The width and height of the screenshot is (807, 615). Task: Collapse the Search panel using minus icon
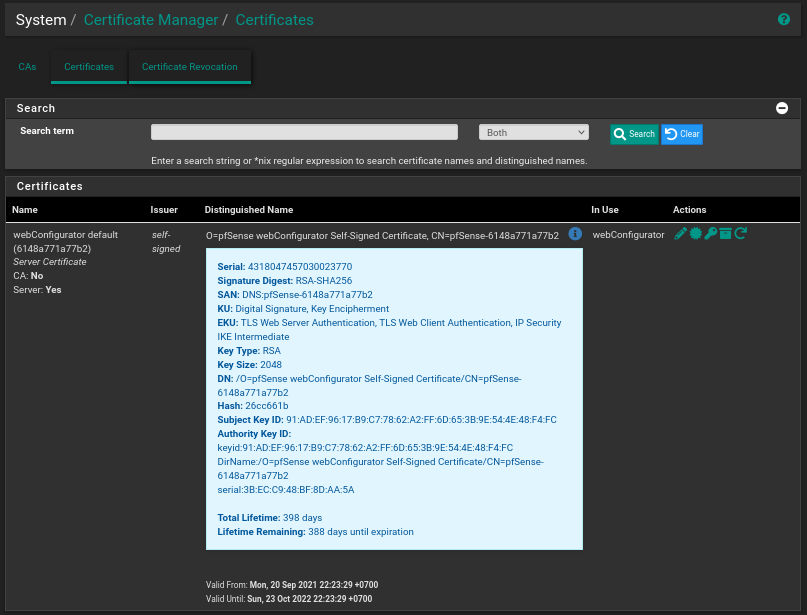pos(782,108)
